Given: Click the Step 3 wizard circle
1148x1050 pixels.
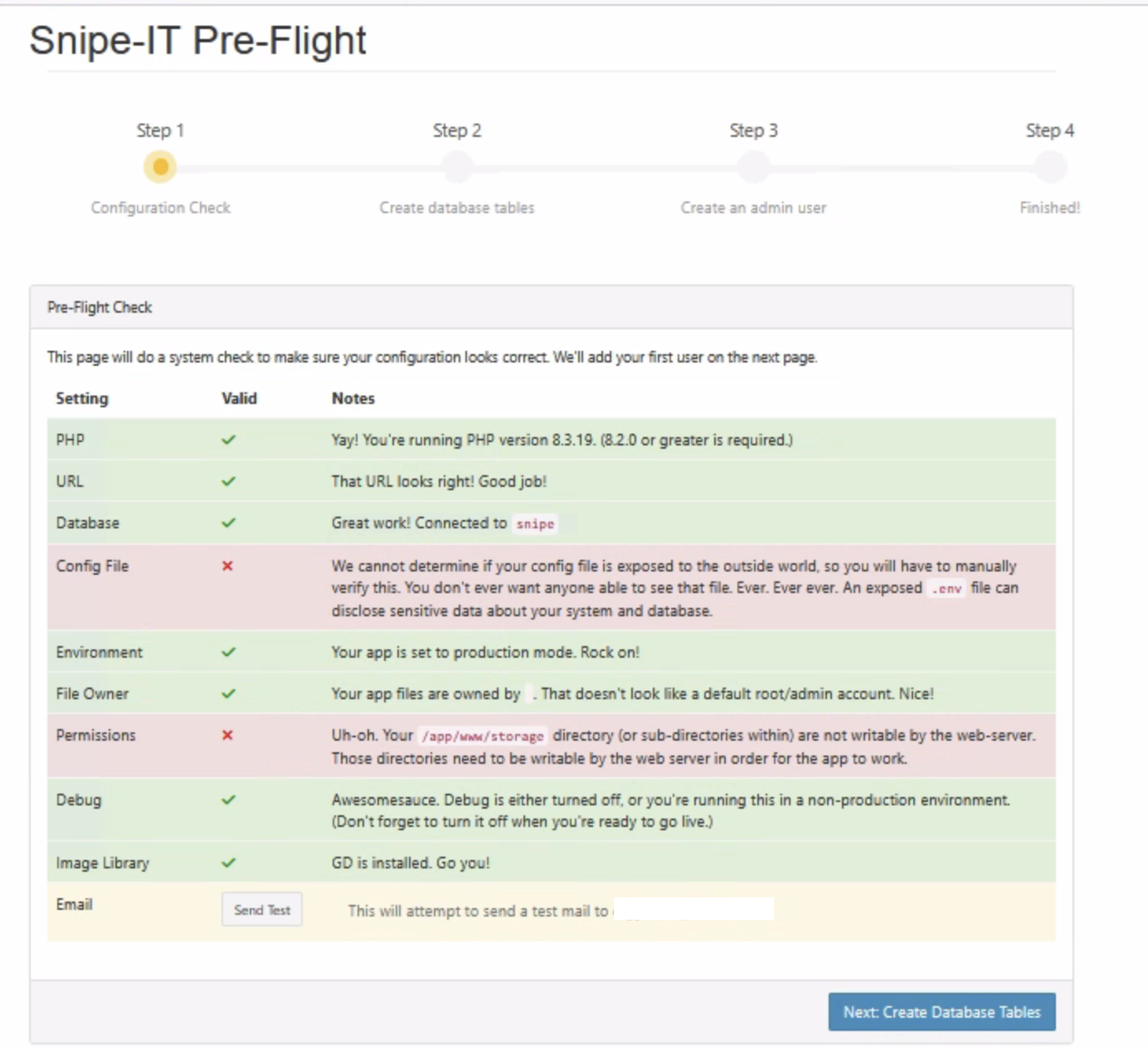Looking at the screenshot, I should 753,168.
